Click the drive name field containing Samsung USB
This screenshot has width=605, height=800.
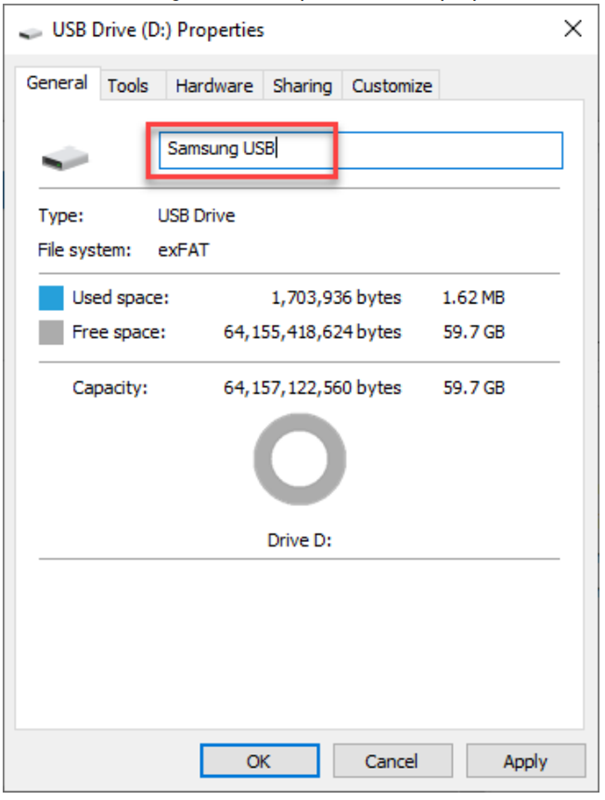pos(360,150)
